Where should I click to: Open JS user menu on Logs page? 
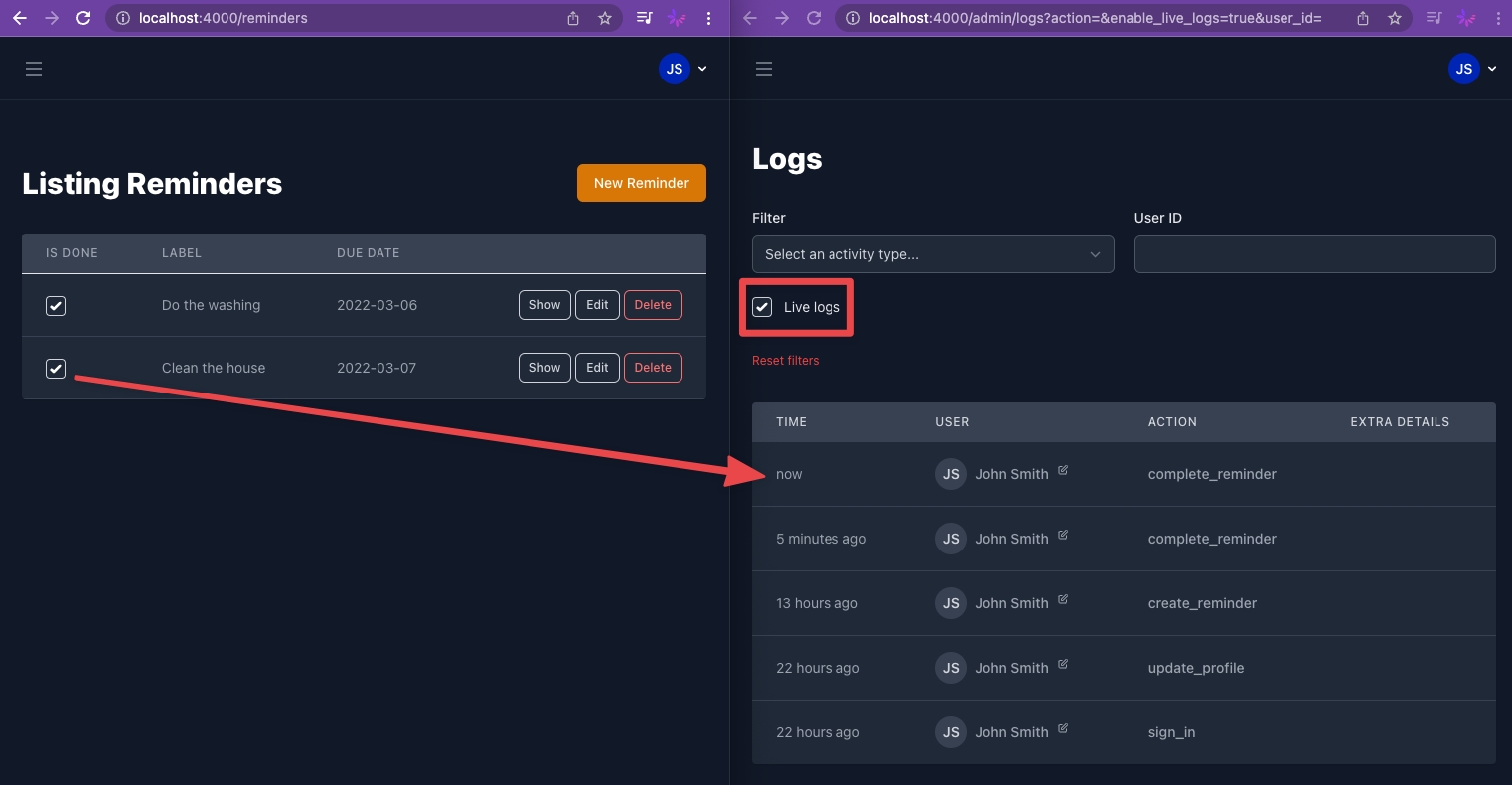[1473, 69]
